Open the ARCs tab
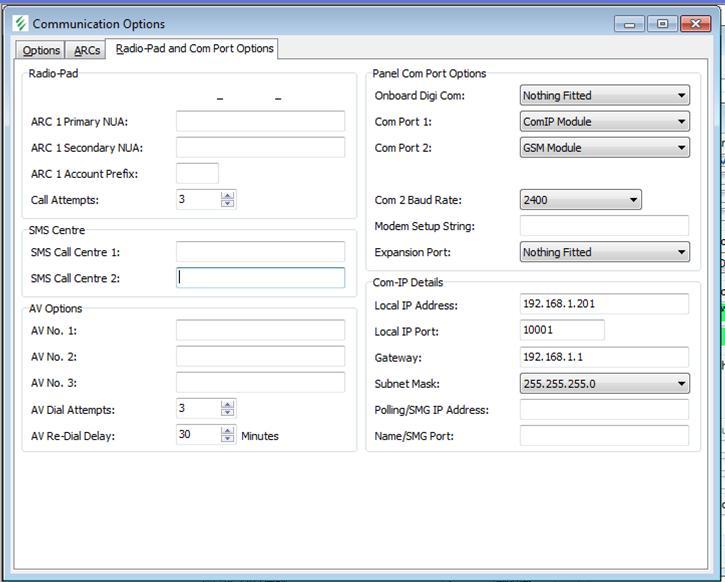Screen dimensions: 725x582 pos(87,50)
